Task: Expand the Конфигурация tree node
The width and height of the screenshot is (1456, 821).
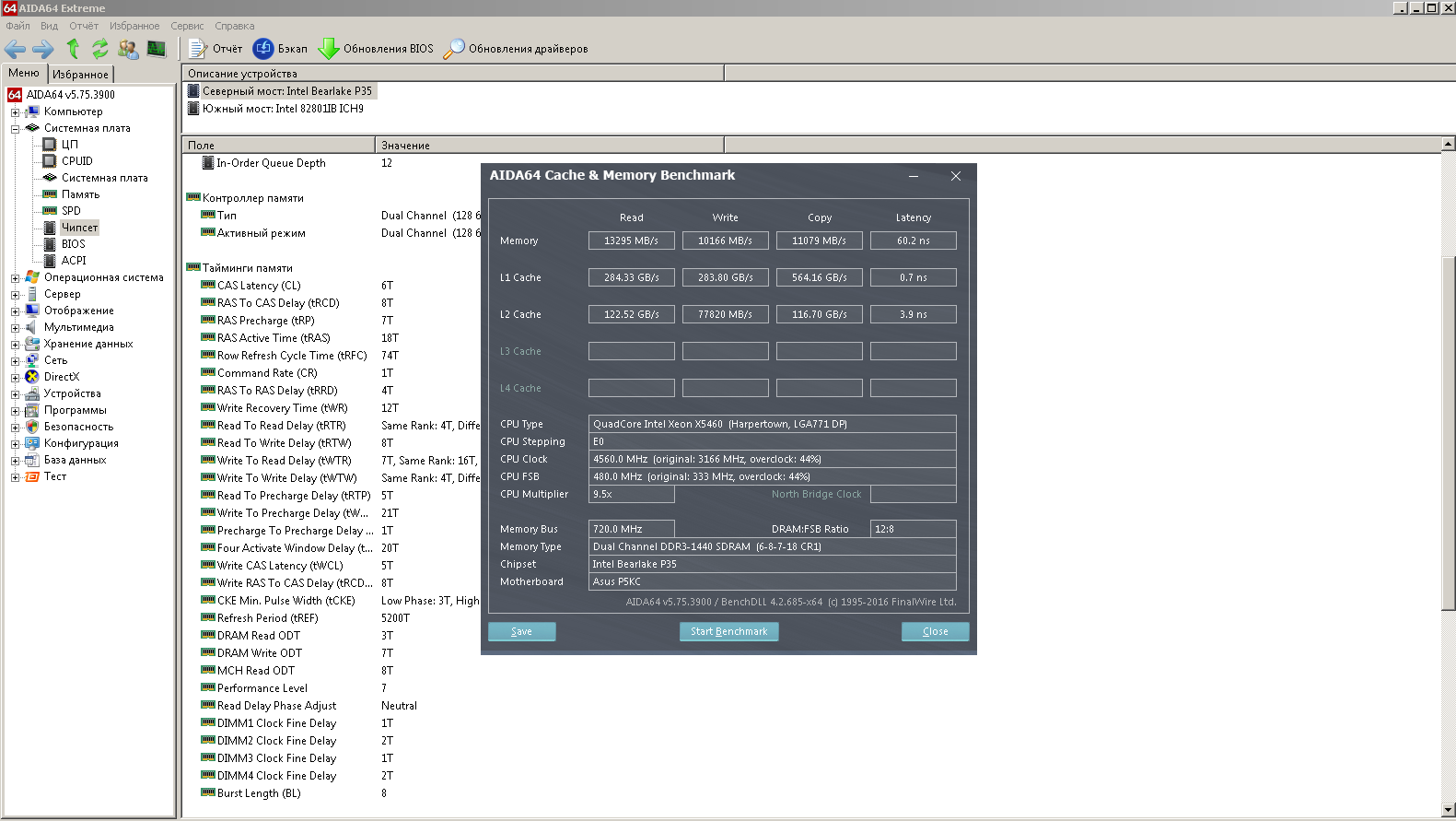Action: [x=15, y=444]
